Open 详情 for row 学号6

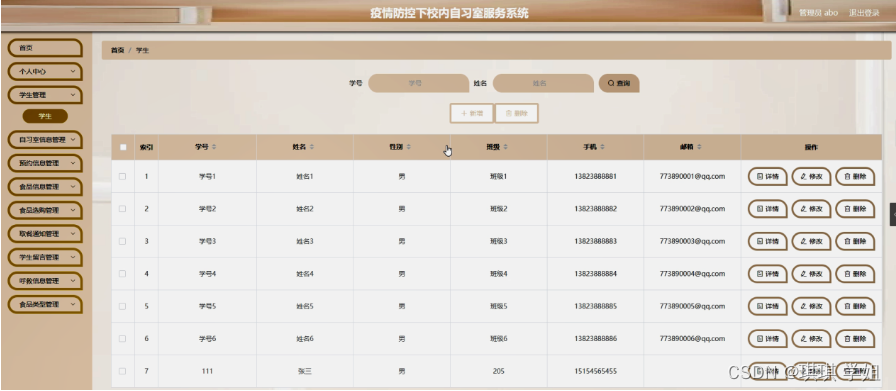tap(767, 339)
